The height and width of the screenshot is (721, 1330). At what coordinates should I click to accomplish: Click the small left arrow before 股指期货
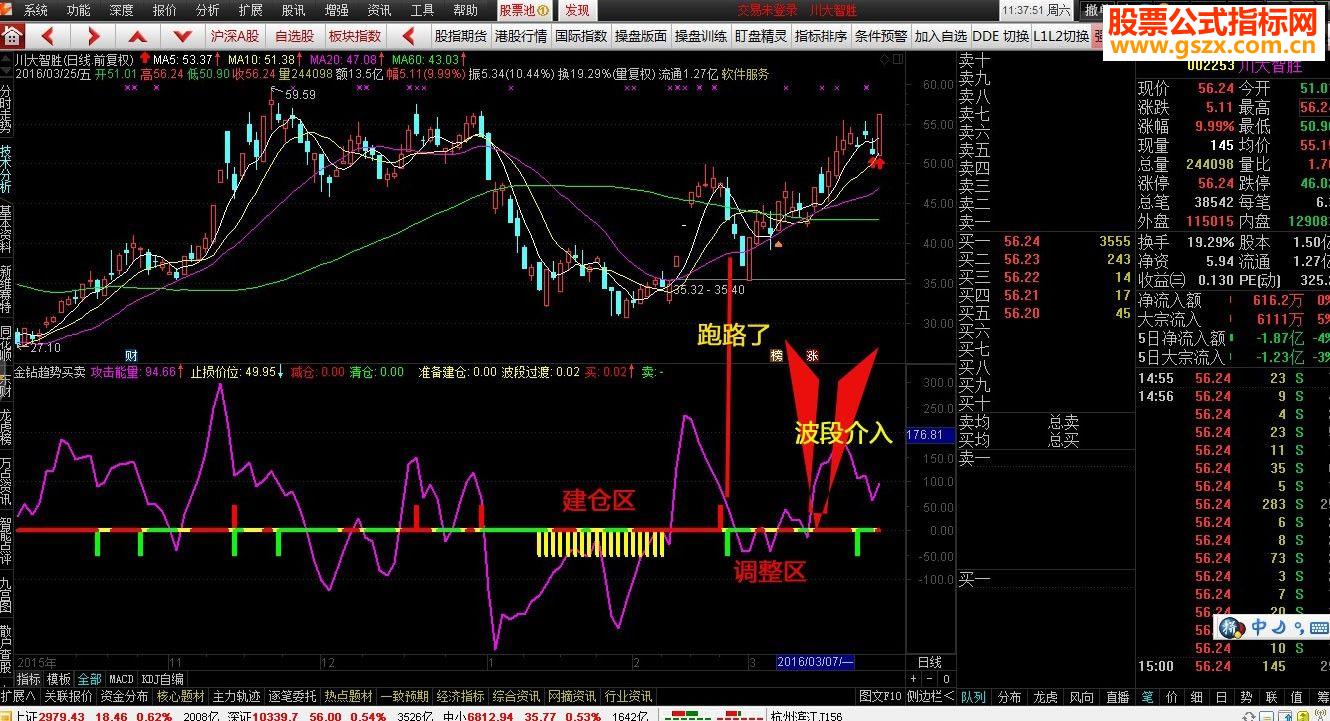[410, 36]
